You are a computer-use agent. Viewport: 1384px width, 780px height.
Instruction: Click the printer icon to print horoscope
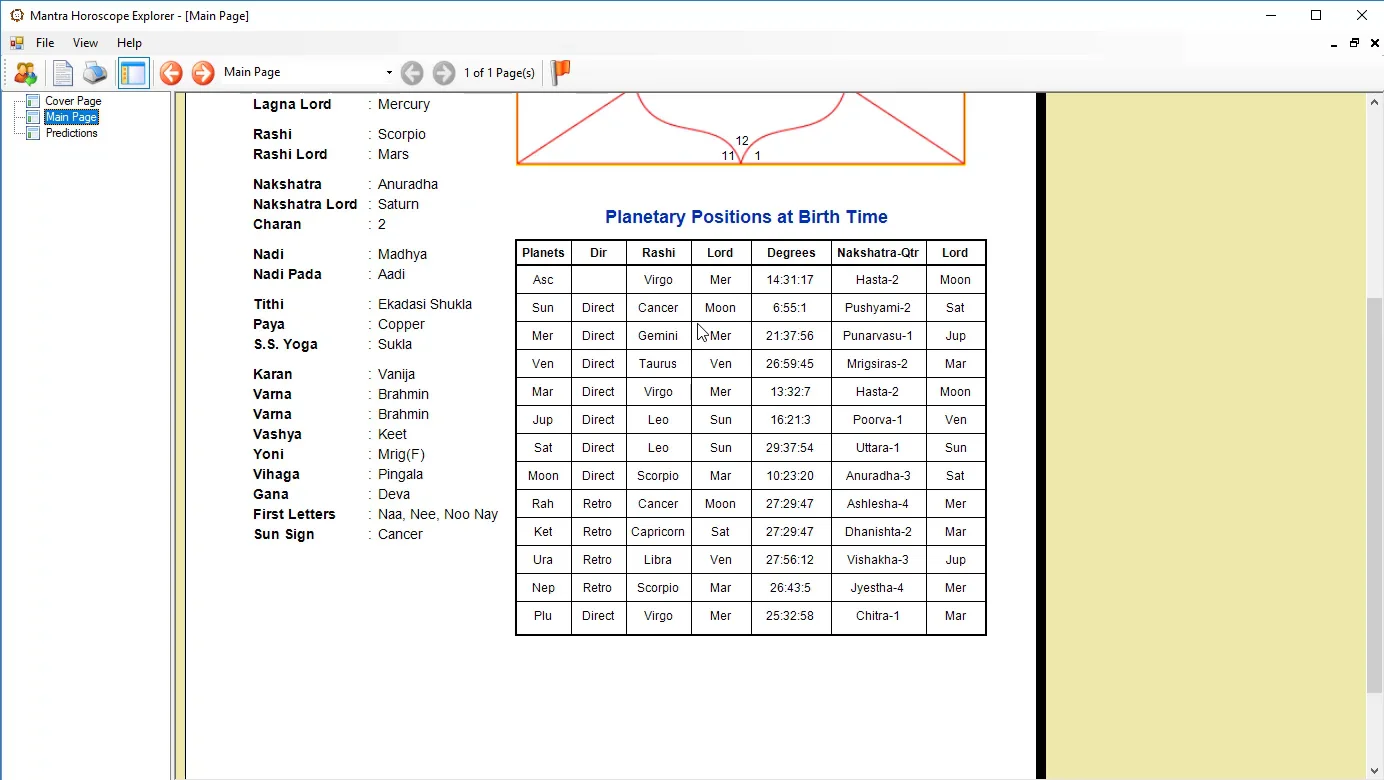pos(94,73)
